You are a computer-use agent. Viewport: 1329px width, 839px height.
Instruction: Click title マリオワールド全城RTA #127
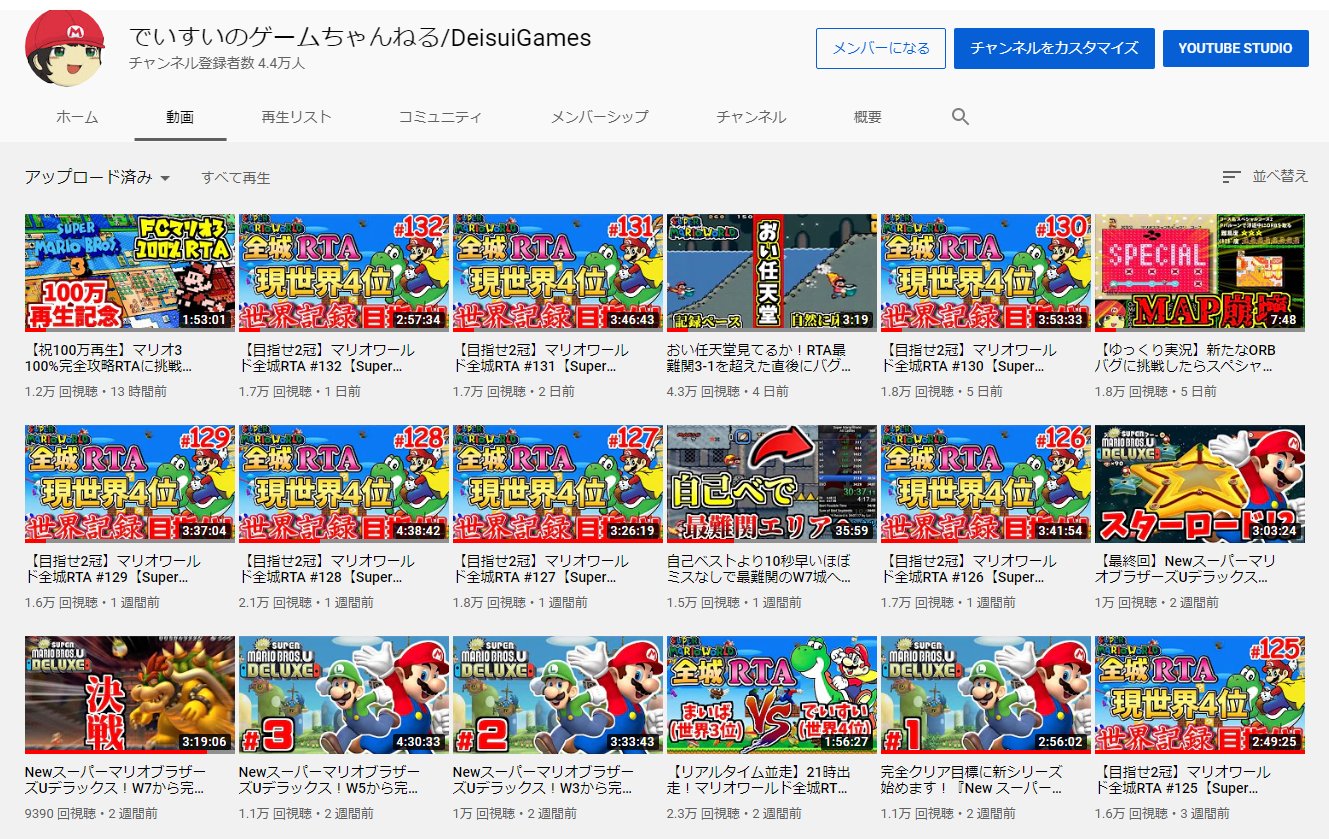[x=541, y=569]
